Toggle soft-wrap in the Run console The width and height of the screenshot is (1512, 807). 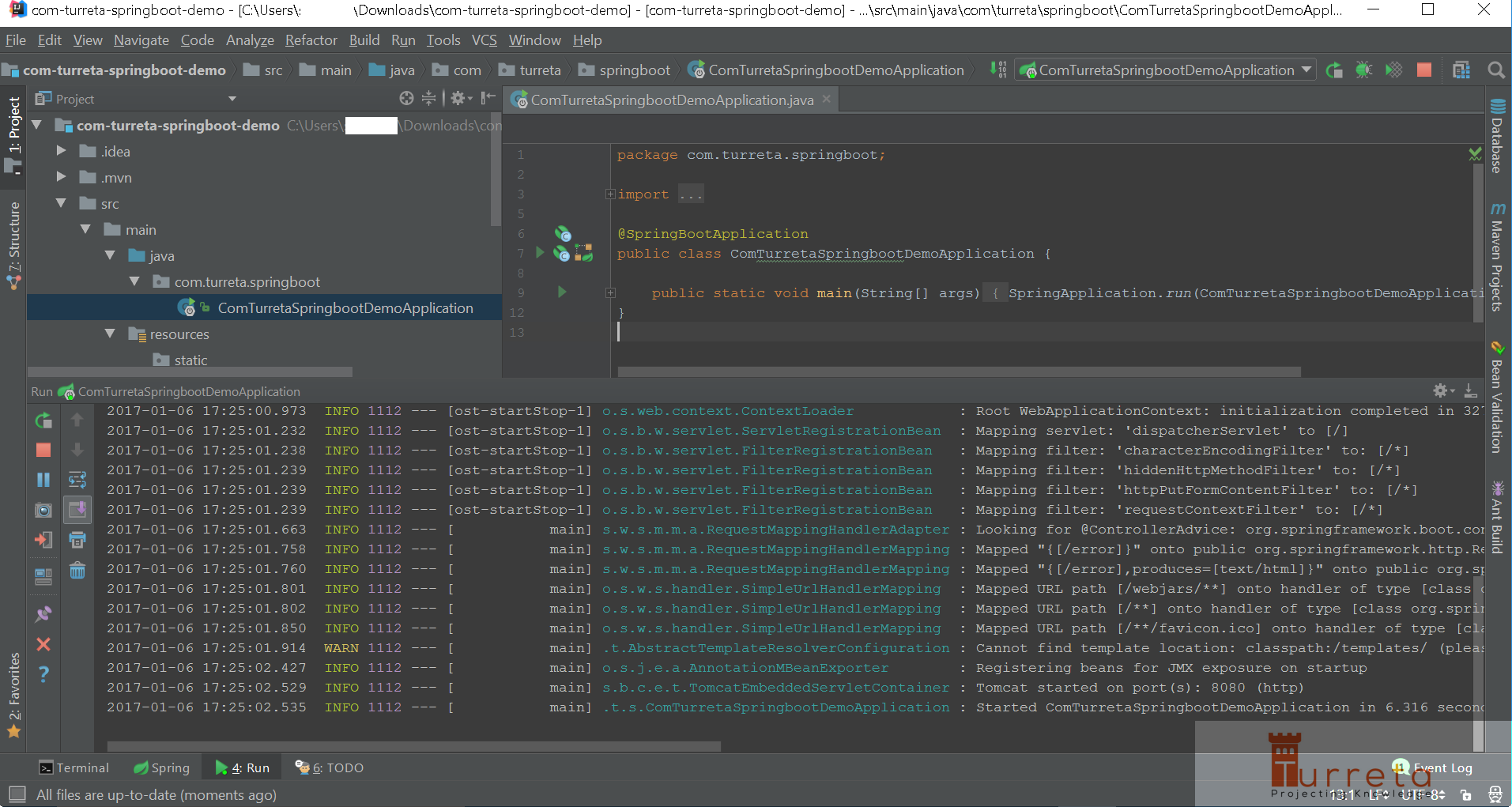point(77,480)
